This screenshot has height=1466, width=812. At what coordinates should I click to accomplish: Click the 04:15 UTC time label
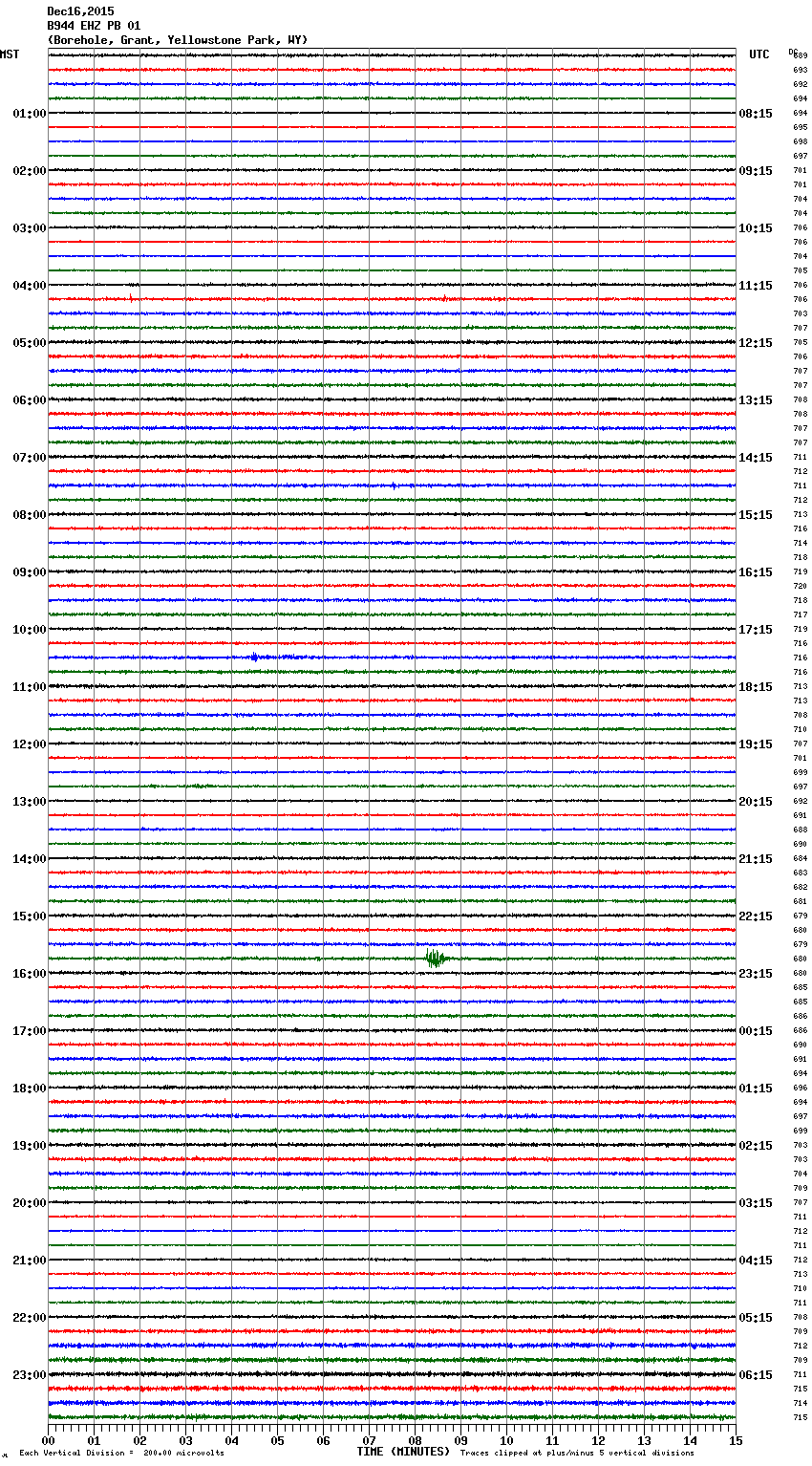point(756,1261)
